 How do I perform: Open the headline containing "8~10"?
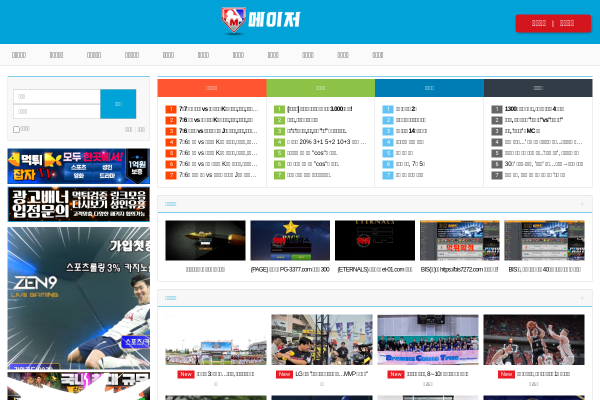pyautogui.click(x=437, y=374)
